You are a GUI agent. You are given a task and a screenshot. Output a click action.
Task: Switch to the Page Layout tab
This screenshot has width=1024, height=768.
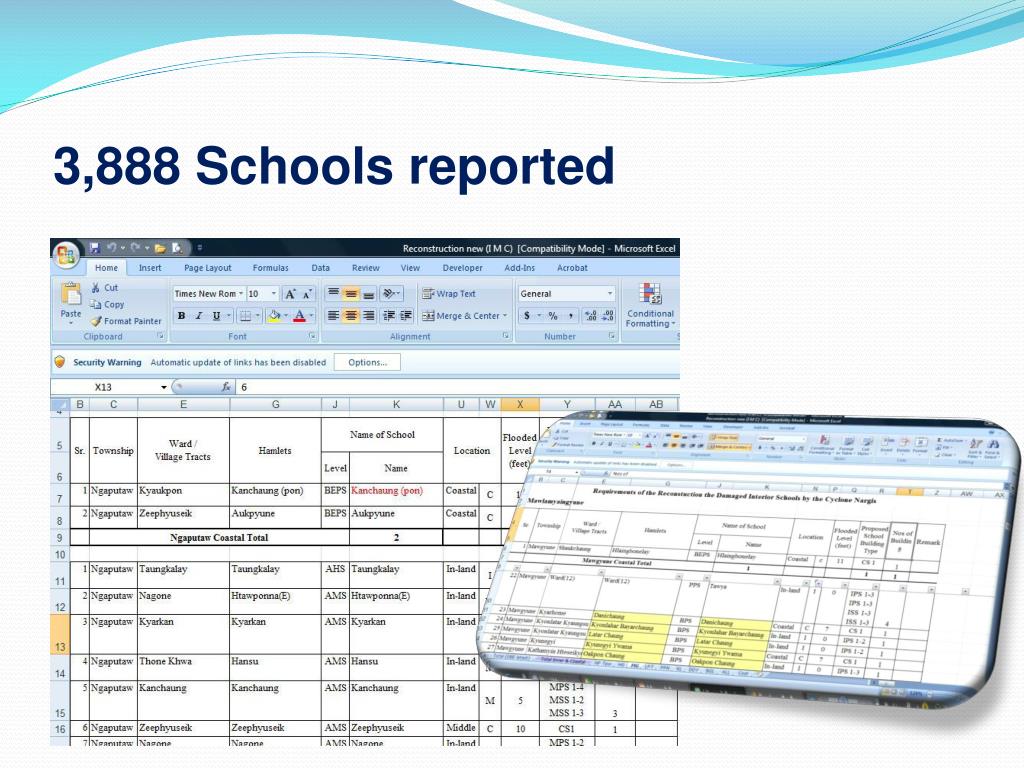[208, 268]
